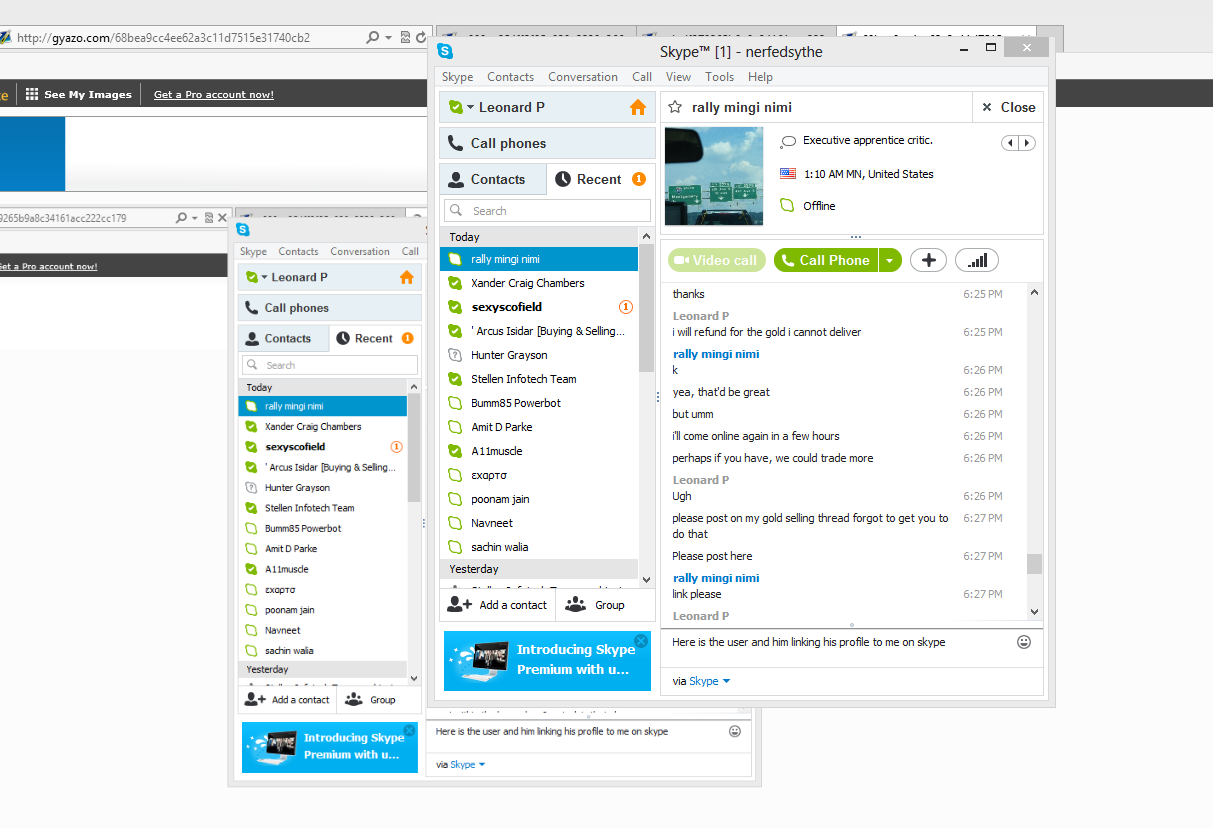
Task: Click the orange home icon in background Skype window
Action: (406, 277)
